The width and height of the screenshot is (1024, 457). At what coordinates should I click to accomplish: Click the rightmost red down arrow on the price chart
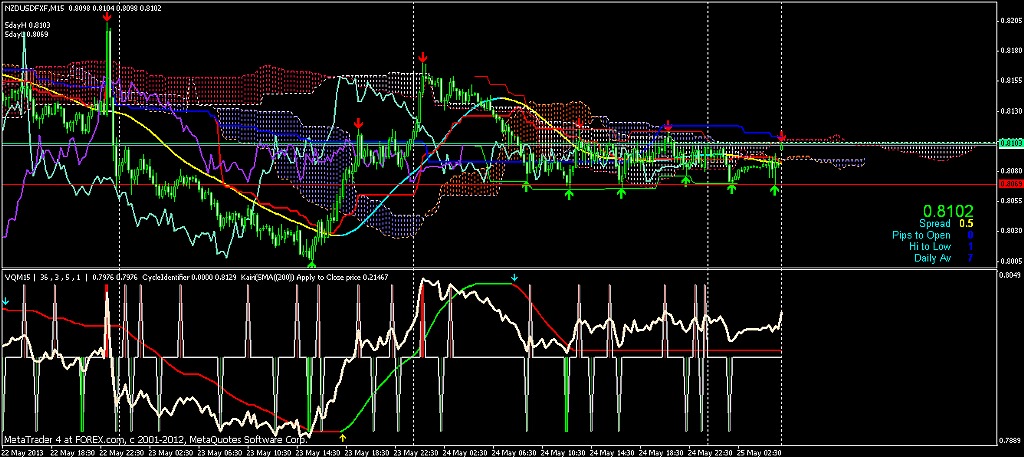pos(782,135)
